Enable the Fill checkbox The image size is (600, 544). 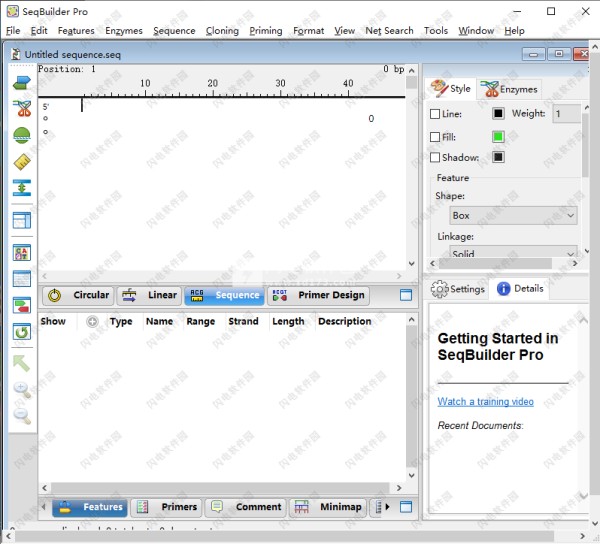[x=435, y=137]
